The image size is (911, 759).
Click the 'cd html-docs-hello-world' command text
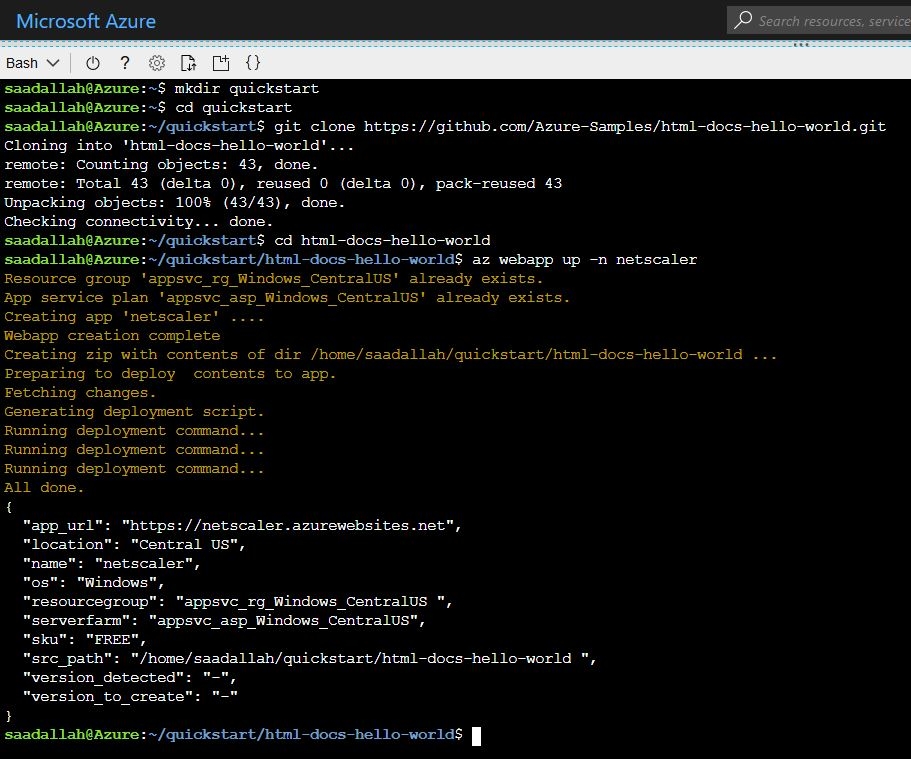coord(382,241)
